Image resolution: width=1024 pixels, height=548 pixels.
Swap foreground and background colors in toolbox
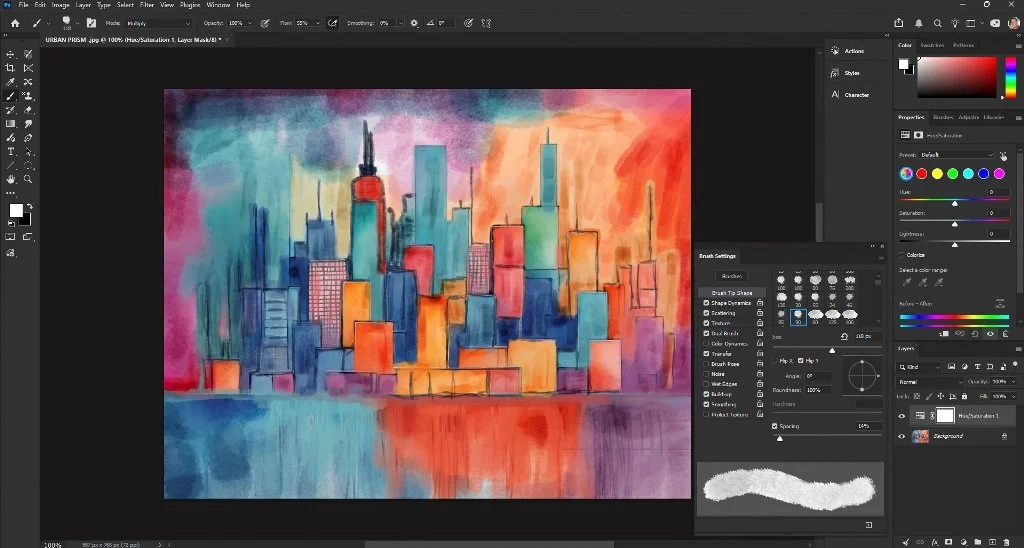(x=29, y=206)
